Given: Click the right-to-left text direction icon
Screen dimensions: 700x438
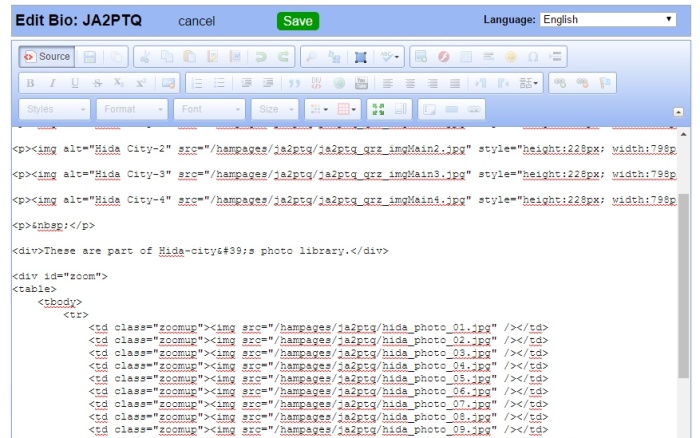Looking at the screenshot, I should (503, 83).
